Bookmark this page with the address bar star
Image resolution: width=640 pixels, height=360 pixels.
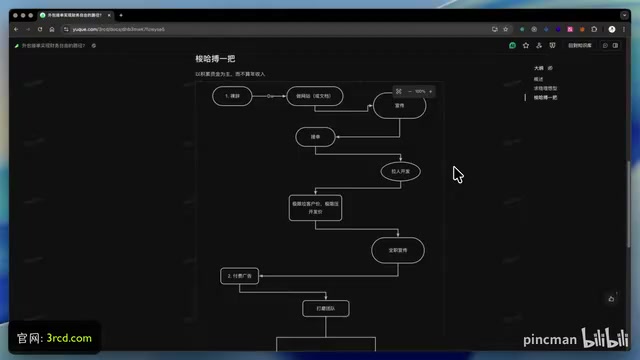point(506,29)
